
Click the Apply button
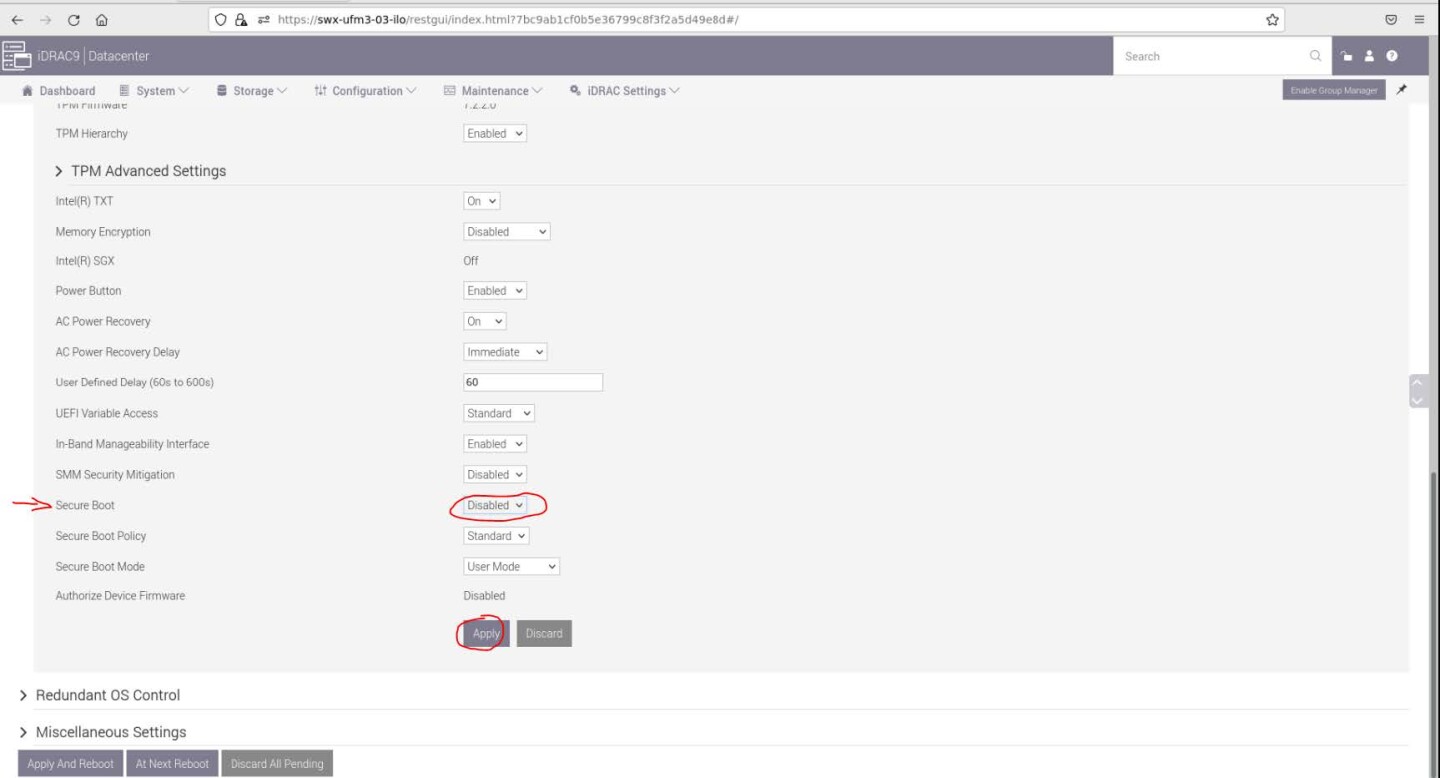click(x=486, y=634)
